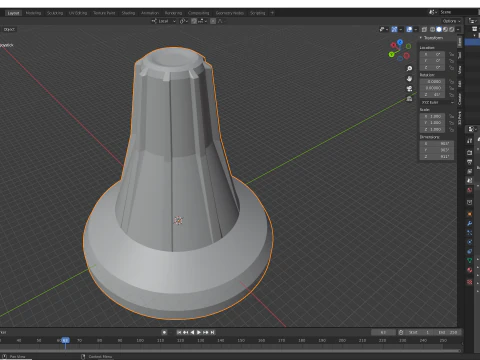The width and height of the screenshot is (480, 360).
Task: Click the Dimensions Z field
Action: point(436,157)
